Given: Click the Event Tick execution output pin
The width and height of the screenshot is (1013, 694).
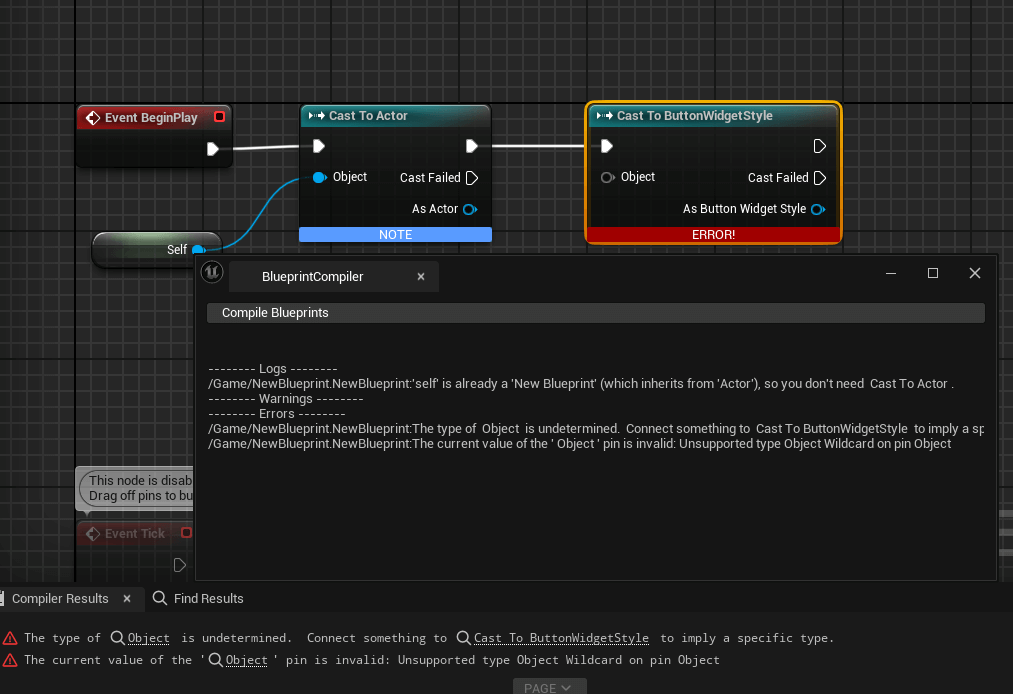Looking at the screenshot, I should tap(180, 565).
